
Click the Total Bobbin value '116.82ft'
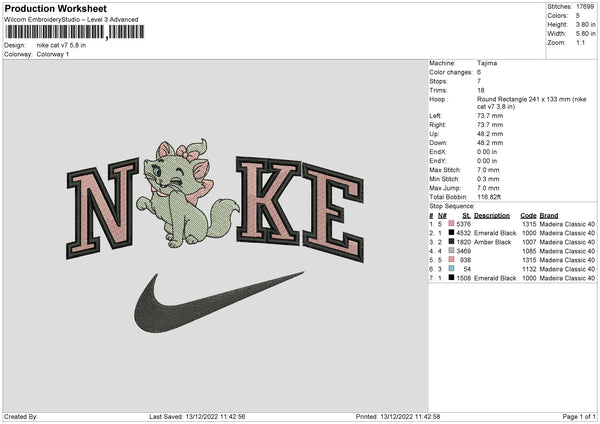[489, 197]
